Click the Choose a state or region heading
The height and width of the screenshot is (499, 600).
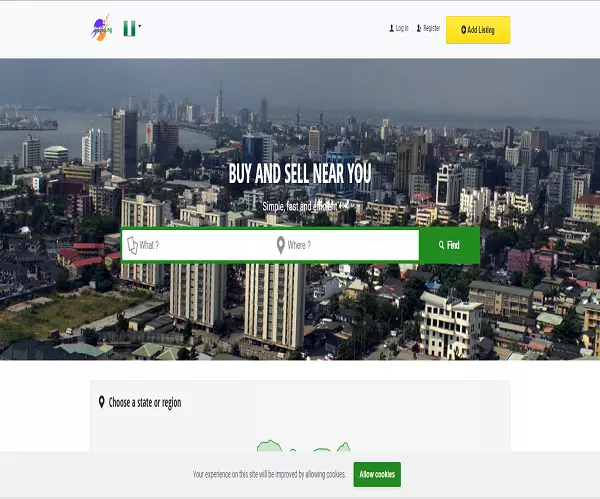pos(145,403)
